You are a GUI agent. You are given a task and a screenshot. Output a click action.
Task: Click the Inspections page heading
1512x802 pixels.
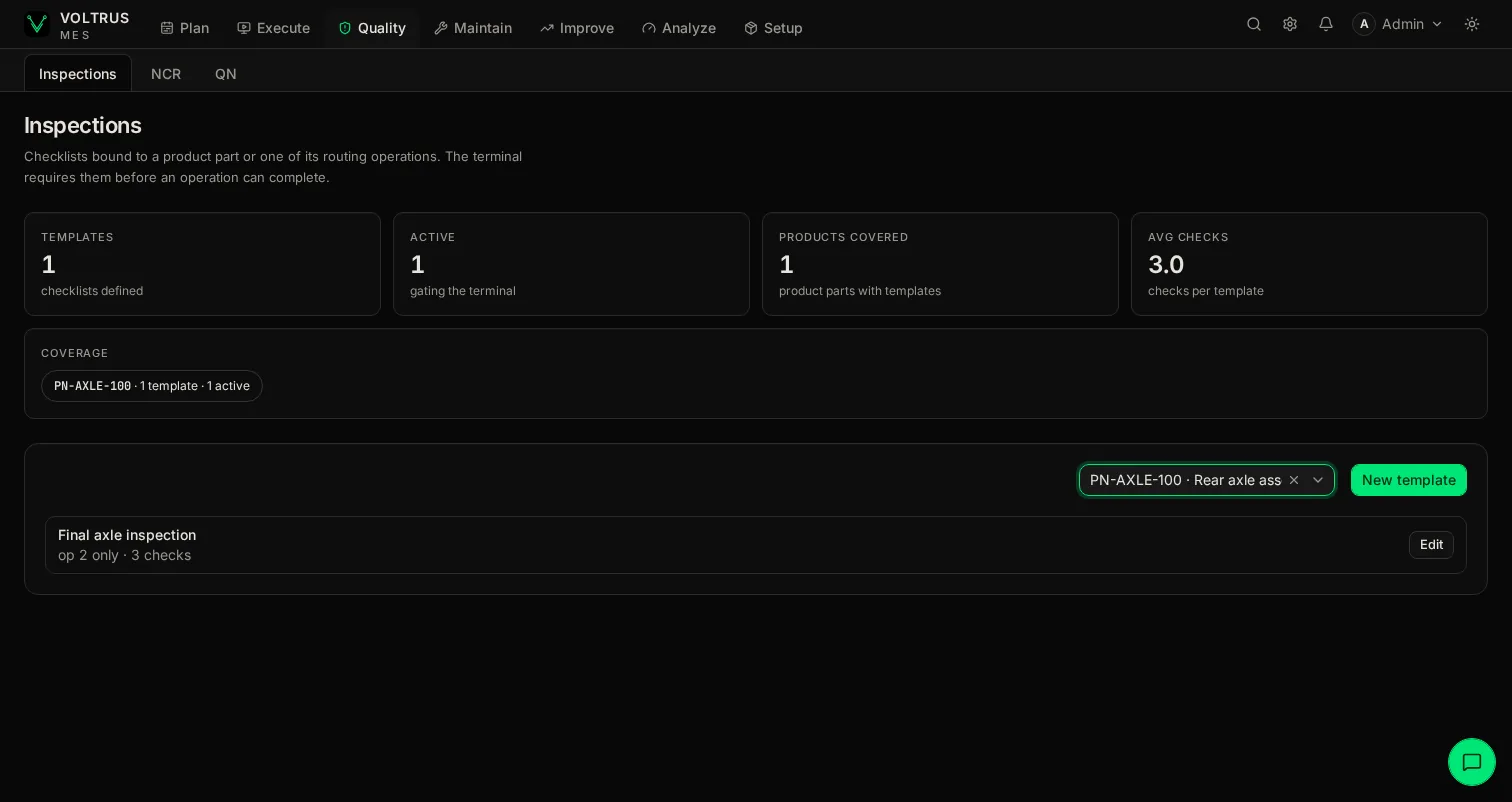click(83, 125)
